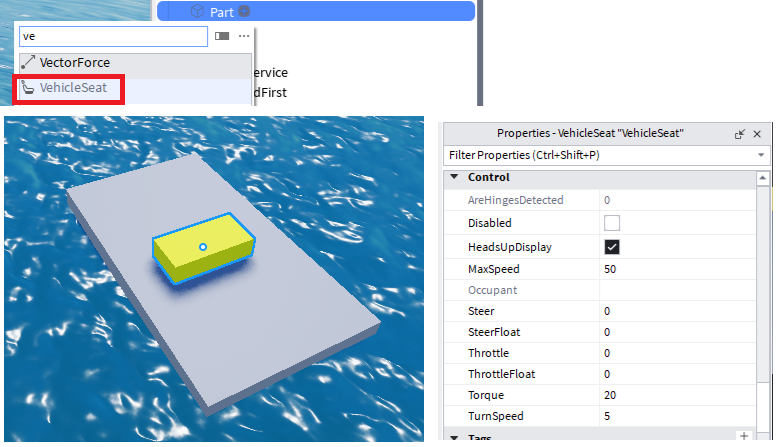Click the object search input field
The width and height of the screenshot is (778, 447).
pyautogui.click(x=112, y=36)
